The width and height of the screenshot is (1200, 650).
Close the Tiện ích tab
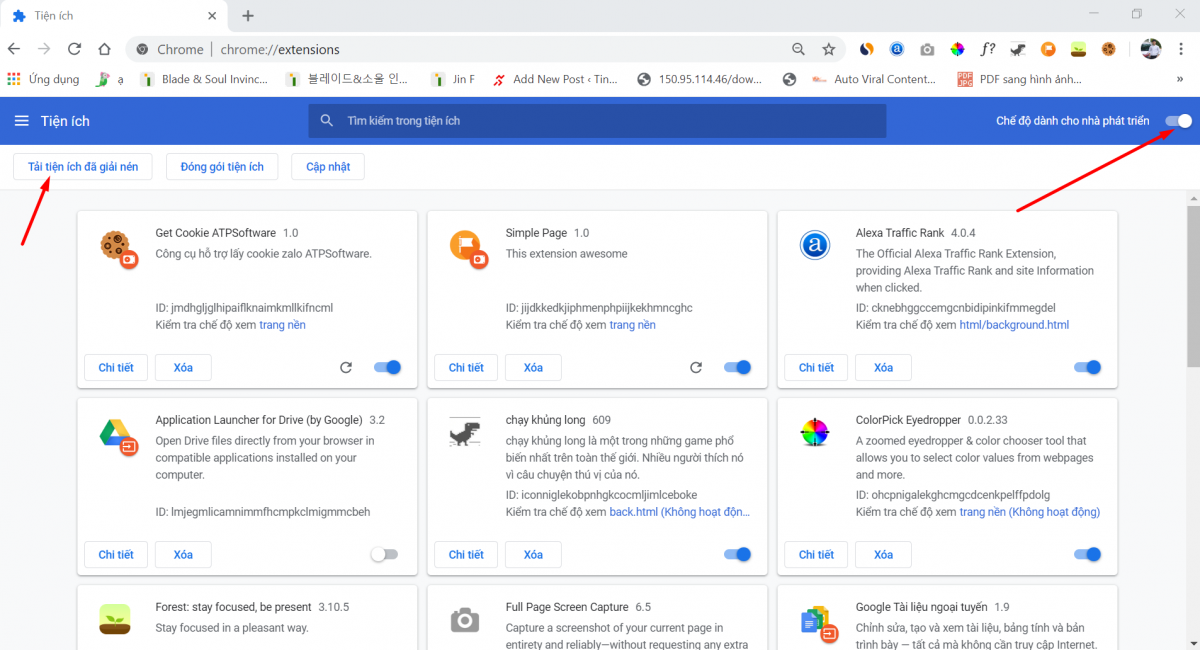(x=211, y=16)
